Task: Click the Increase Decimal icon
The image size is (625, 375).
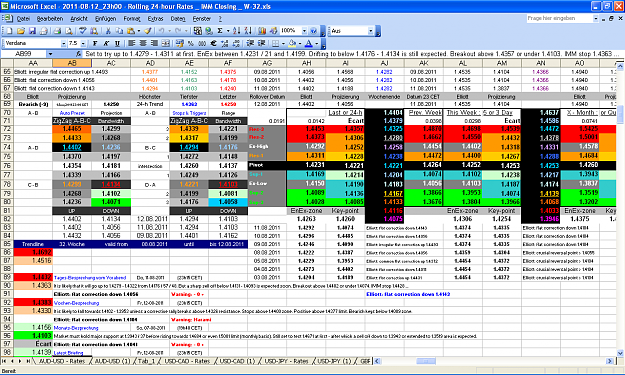Action: click(225, 43)
